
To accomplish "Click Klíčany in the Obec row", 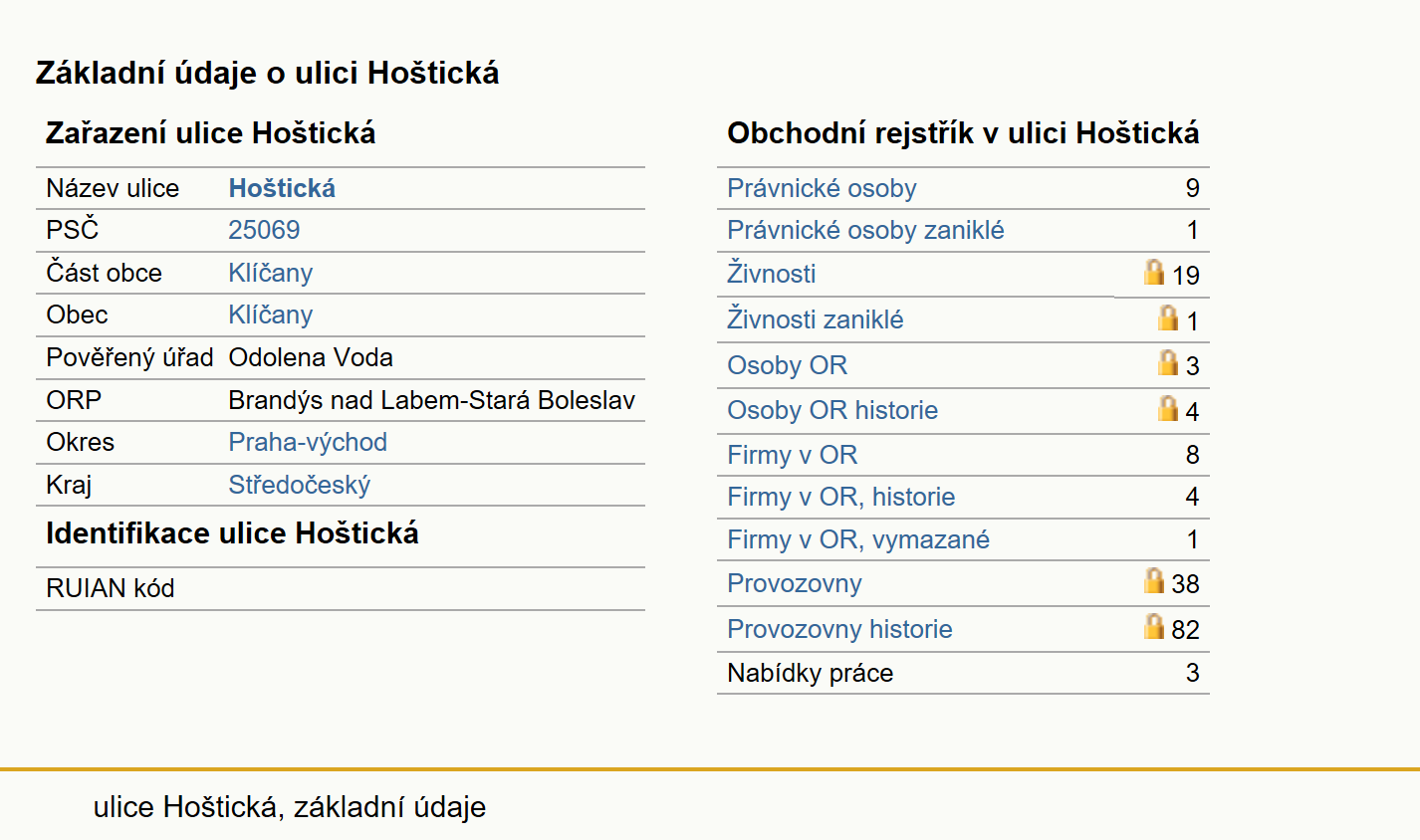I will pos(271,315).
